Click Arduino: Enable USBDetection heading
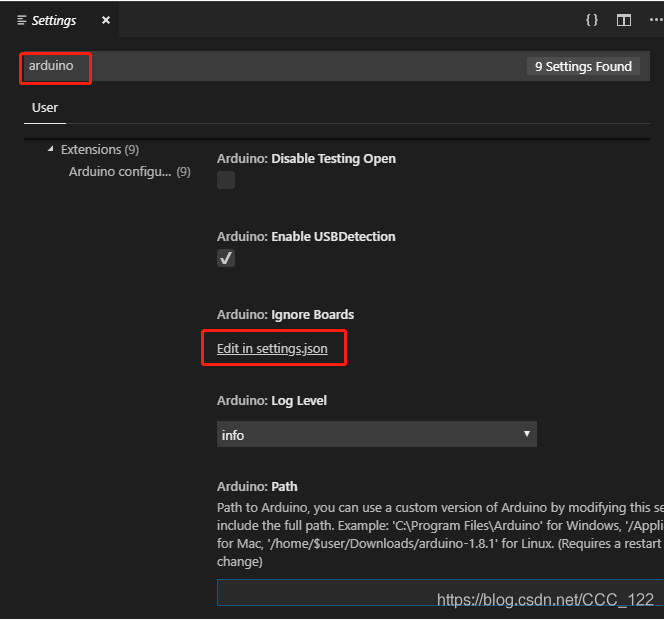 306,237
